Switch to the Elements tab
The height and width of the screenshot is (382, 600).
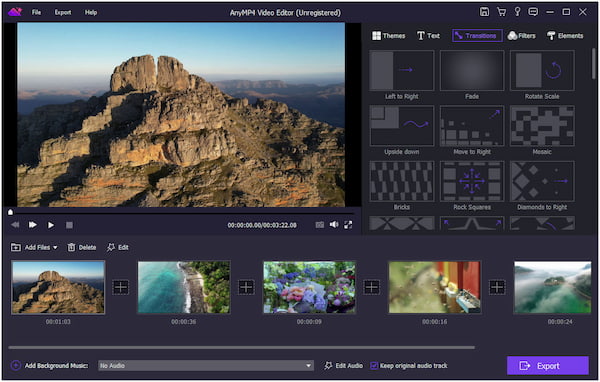(565, 36)
